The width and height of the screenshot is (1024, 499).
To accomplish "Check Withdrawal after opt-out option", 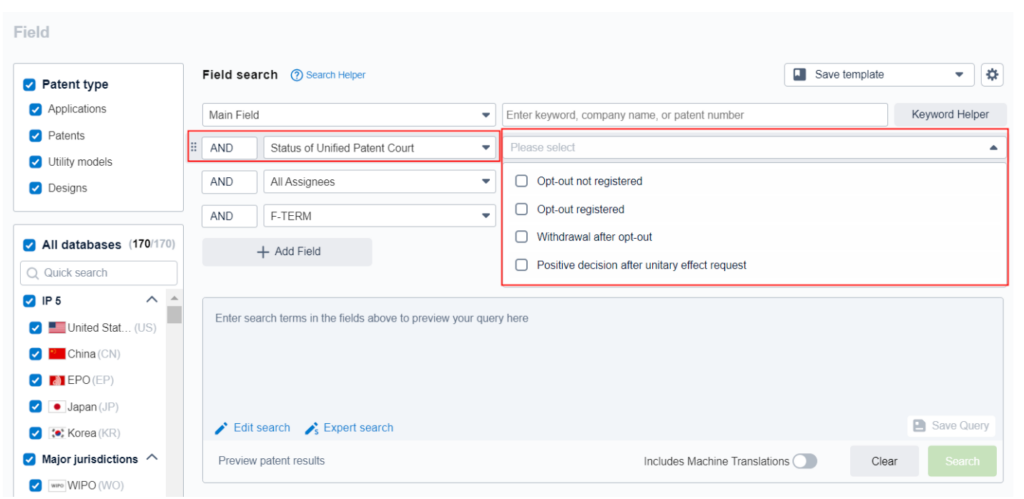I will pos(521,237).
